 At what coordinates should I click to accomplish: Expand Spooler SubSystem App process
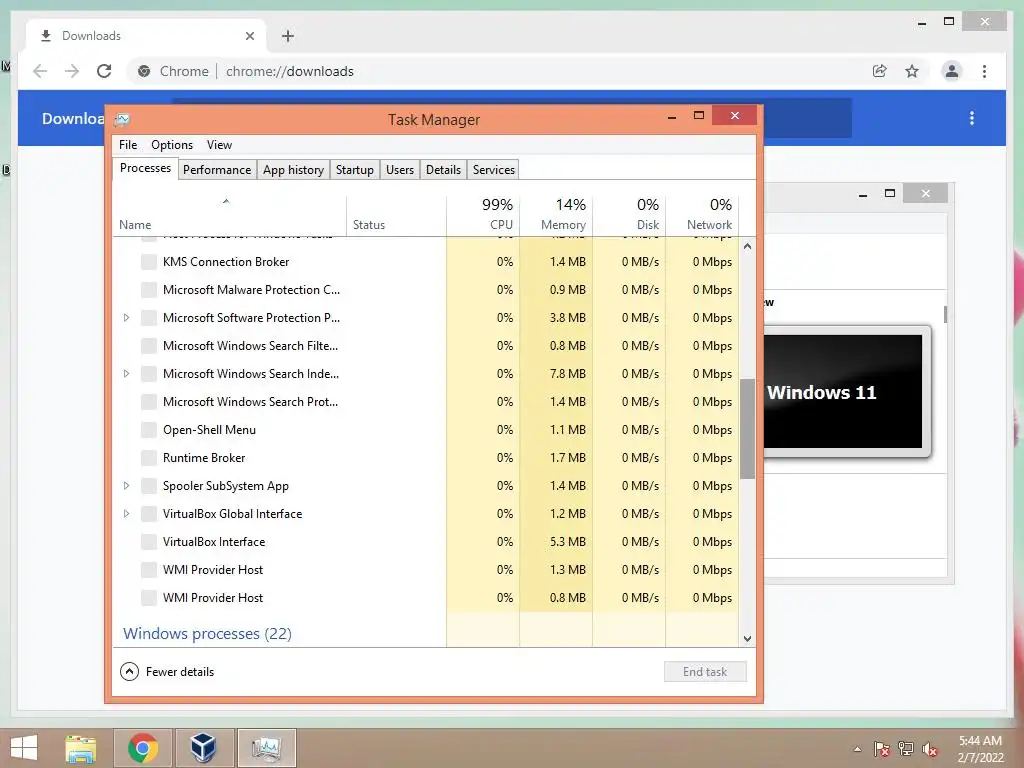click(x=127, y=486)
